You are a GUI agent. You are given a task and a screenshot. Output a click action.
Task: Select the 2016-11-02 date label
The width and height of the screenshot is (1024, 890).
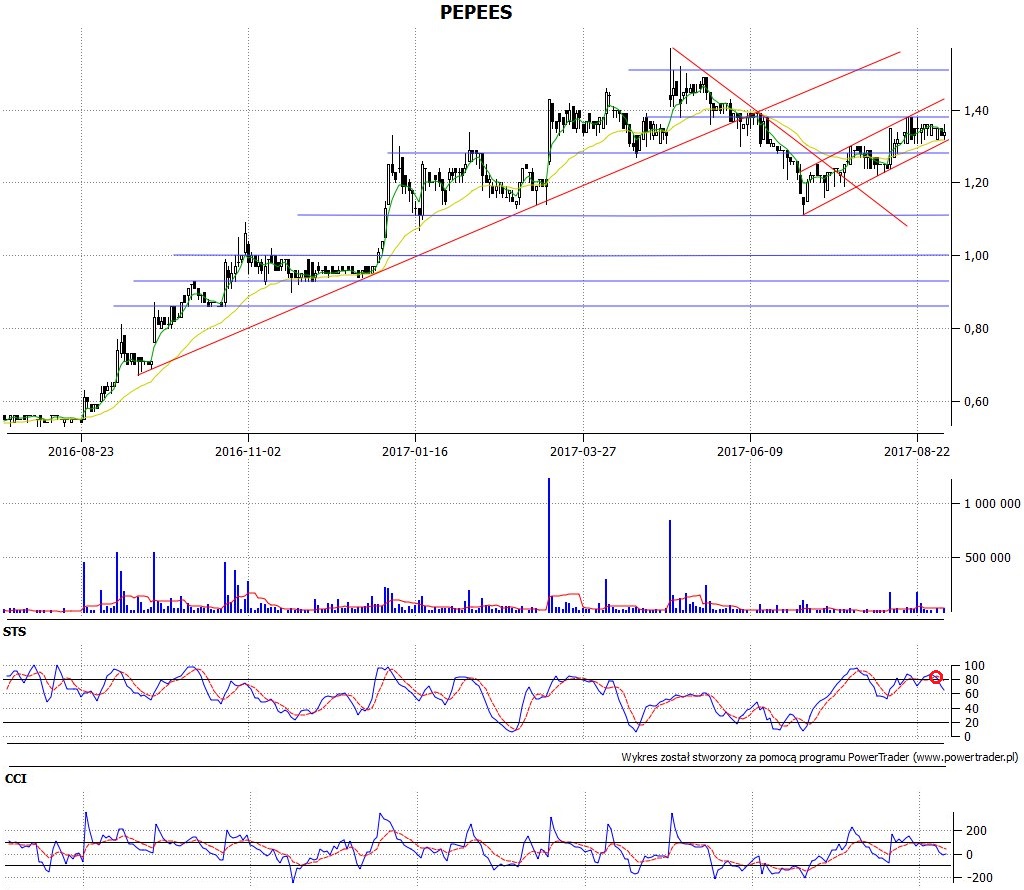pyautogui.click(x=248, y=451)
